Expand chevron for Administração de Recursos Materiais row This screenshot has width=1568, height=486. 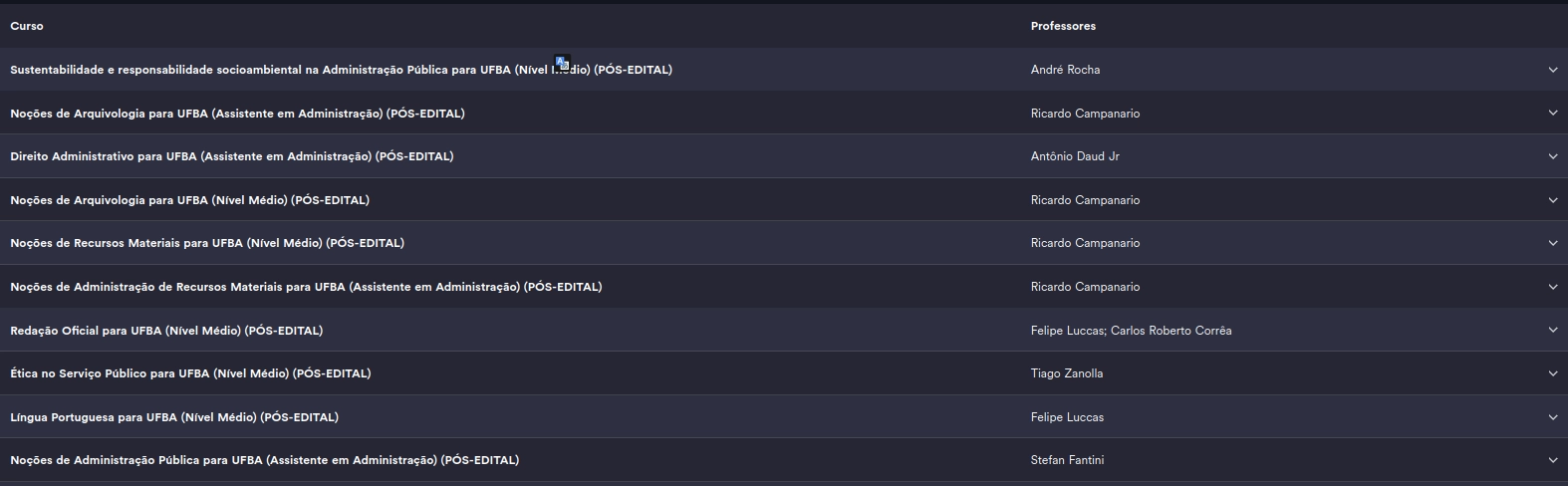(1552, 287)
